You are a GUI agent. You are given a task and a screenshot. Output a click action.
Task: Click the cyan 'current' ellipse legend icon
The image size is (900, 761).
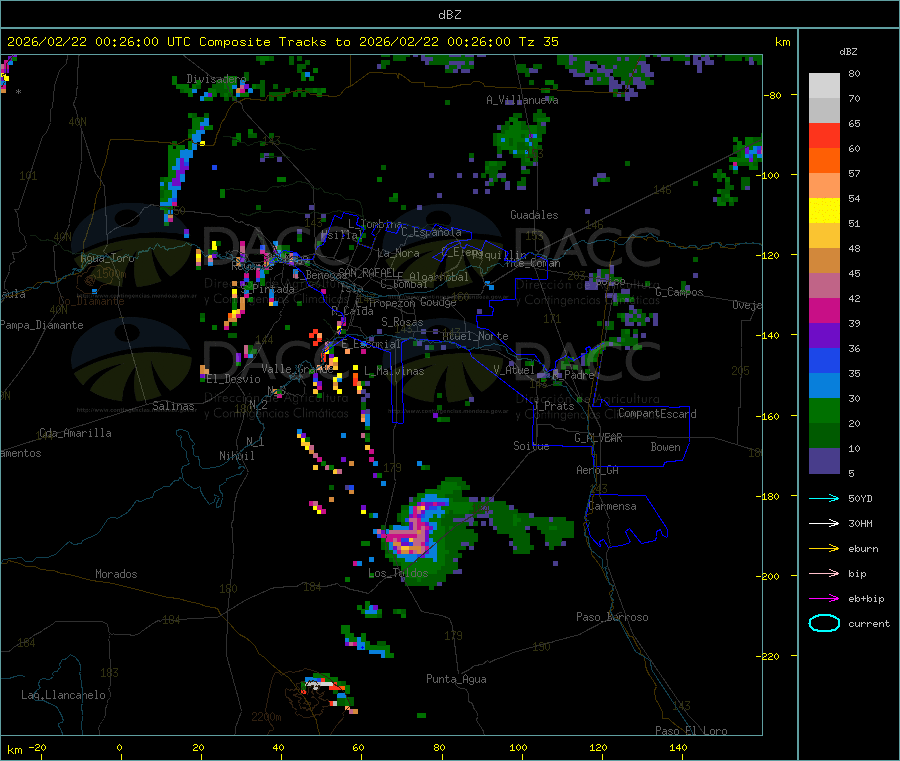coord(824,623)
